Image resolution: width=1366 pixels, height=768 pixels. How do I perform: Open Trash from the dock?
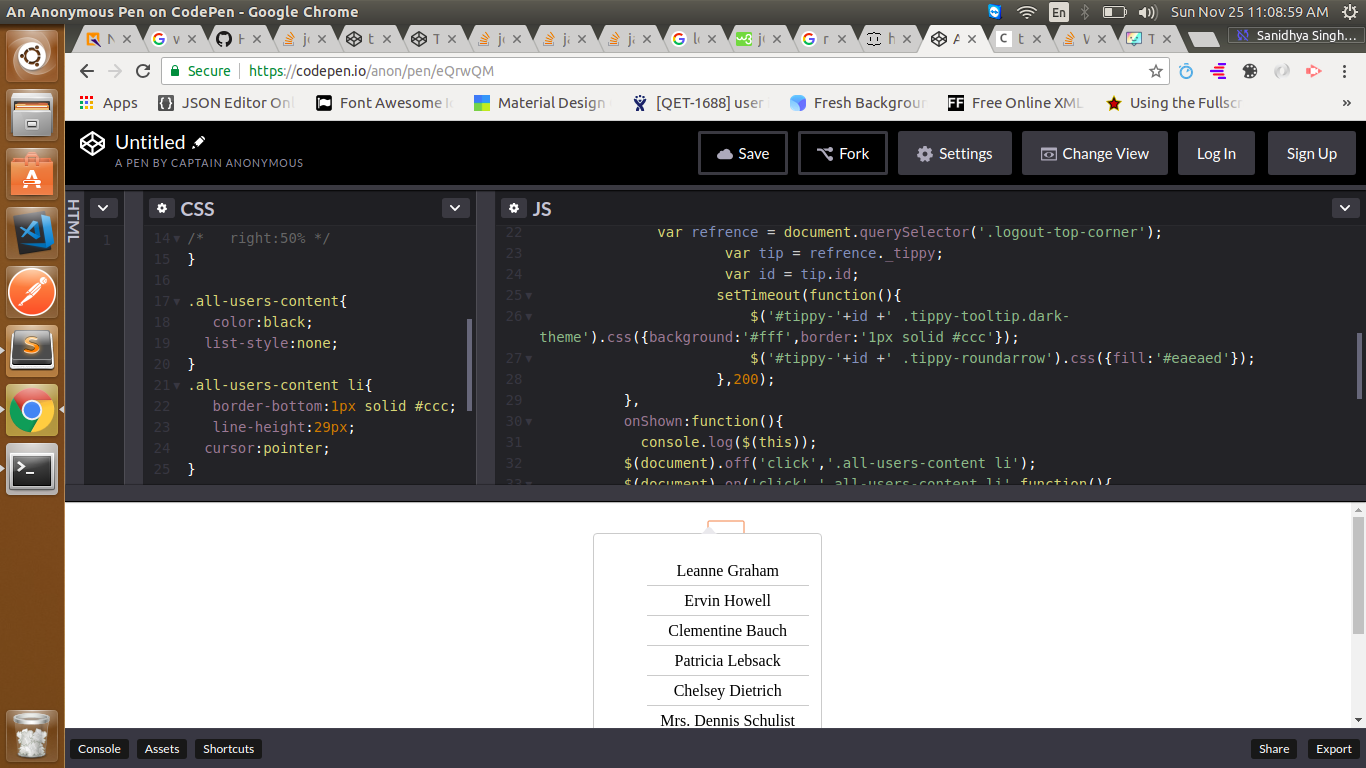tap(32, 735)
